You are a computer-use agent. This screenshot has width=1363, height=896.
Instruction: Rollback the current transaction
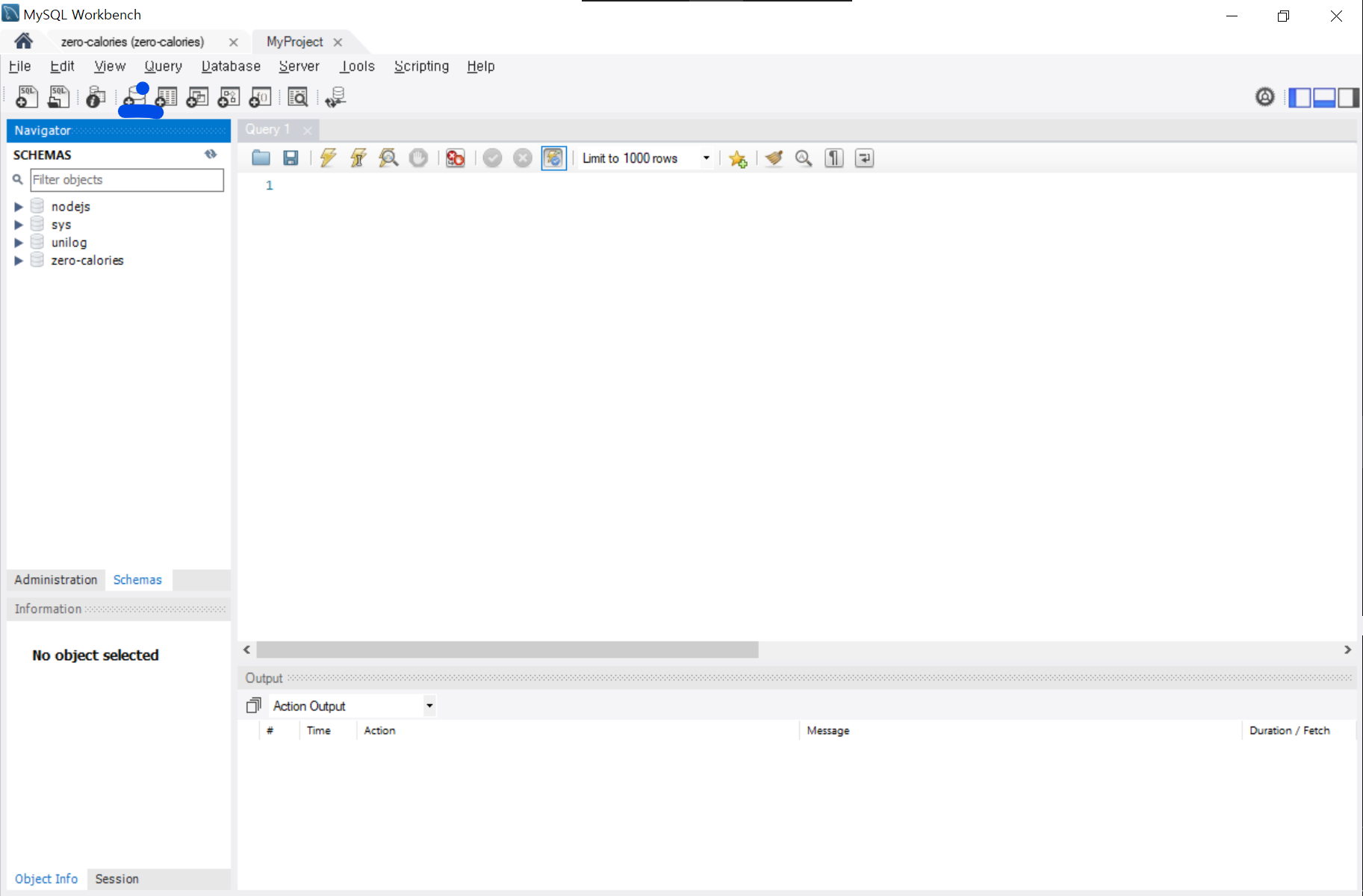523,158
